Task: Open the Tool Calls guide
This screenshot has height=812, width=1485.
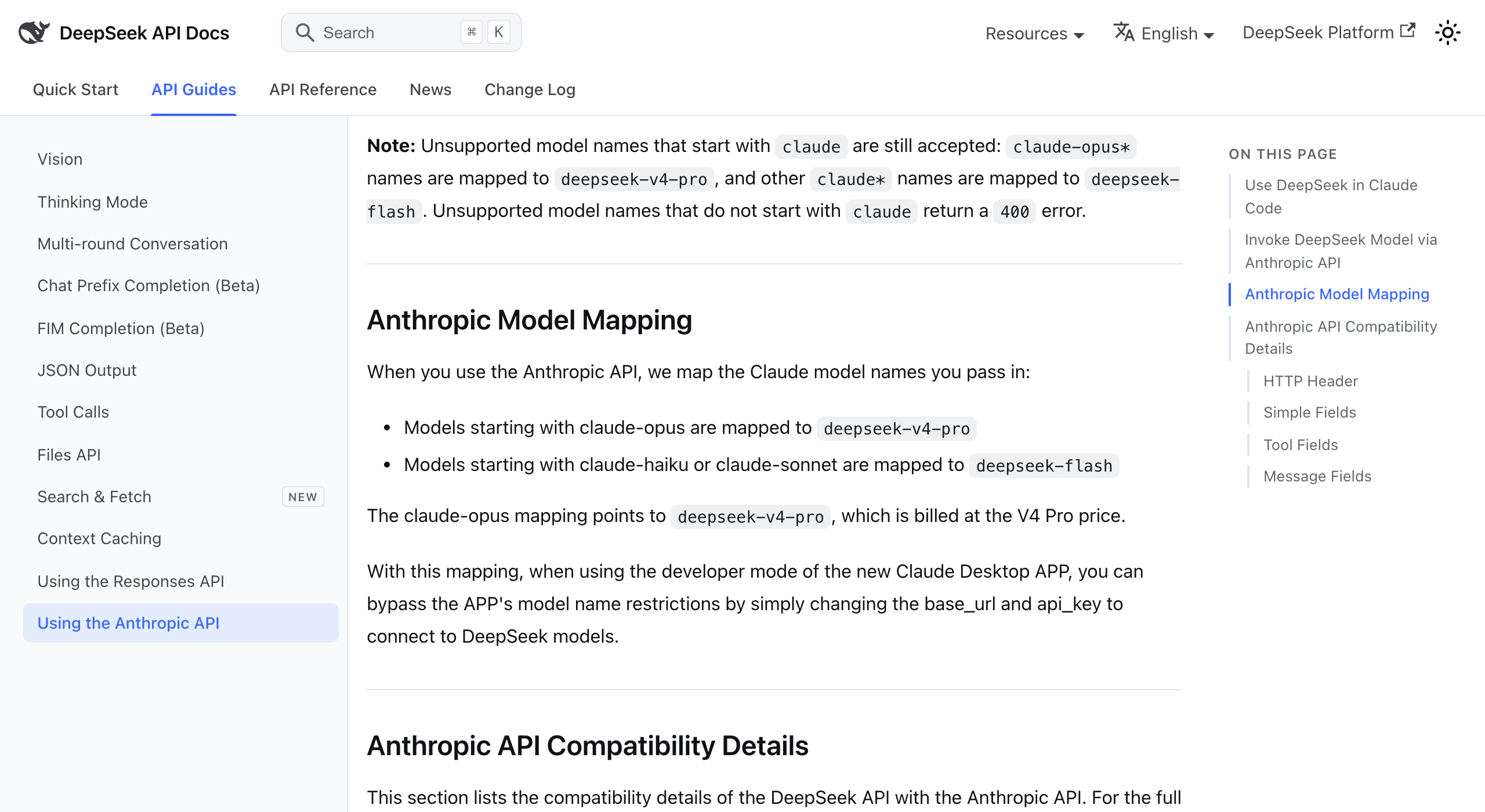Action: click(181, 412)
